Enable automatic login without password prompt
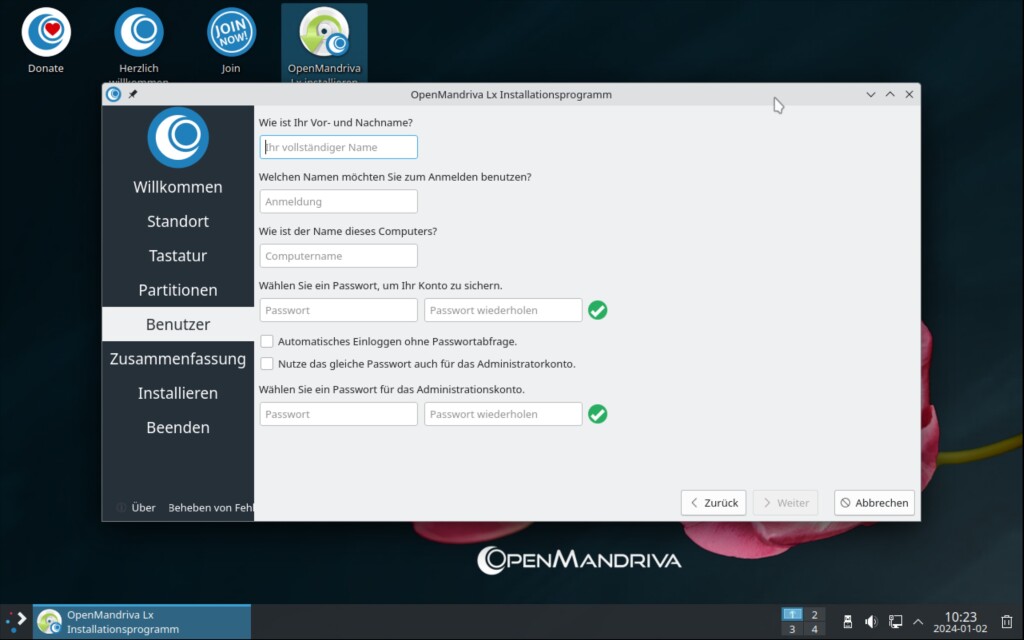The width and height of the screenshot is (1024, 640). click(266, 342)
